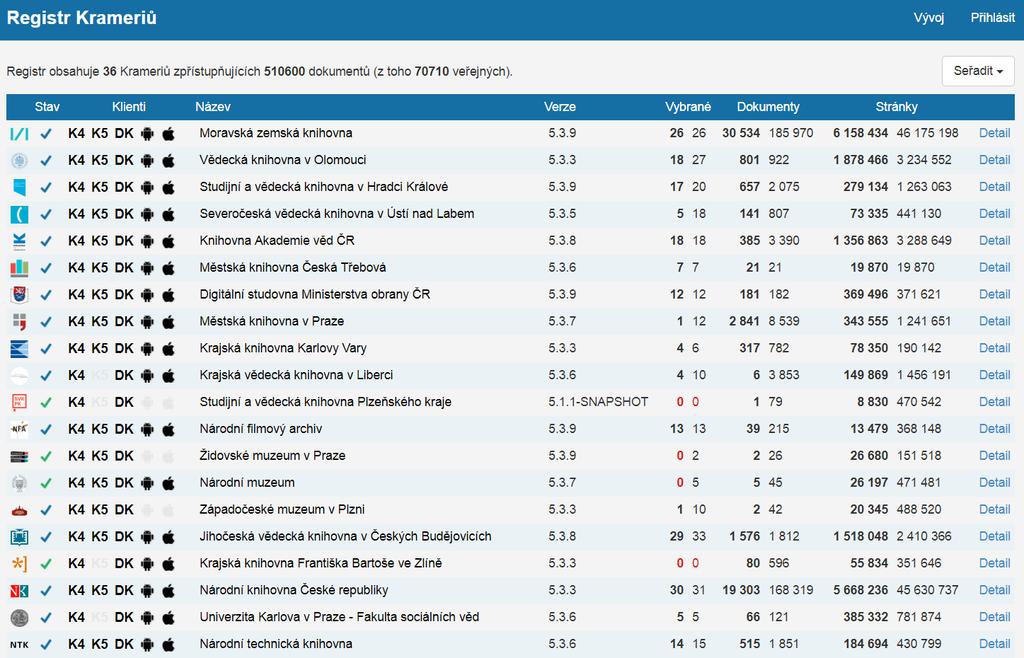Open Detail for Studijní a vědecká knihovna v Hradci Králové
Screen dimensions: 1024x658
[x=995, y=187]
